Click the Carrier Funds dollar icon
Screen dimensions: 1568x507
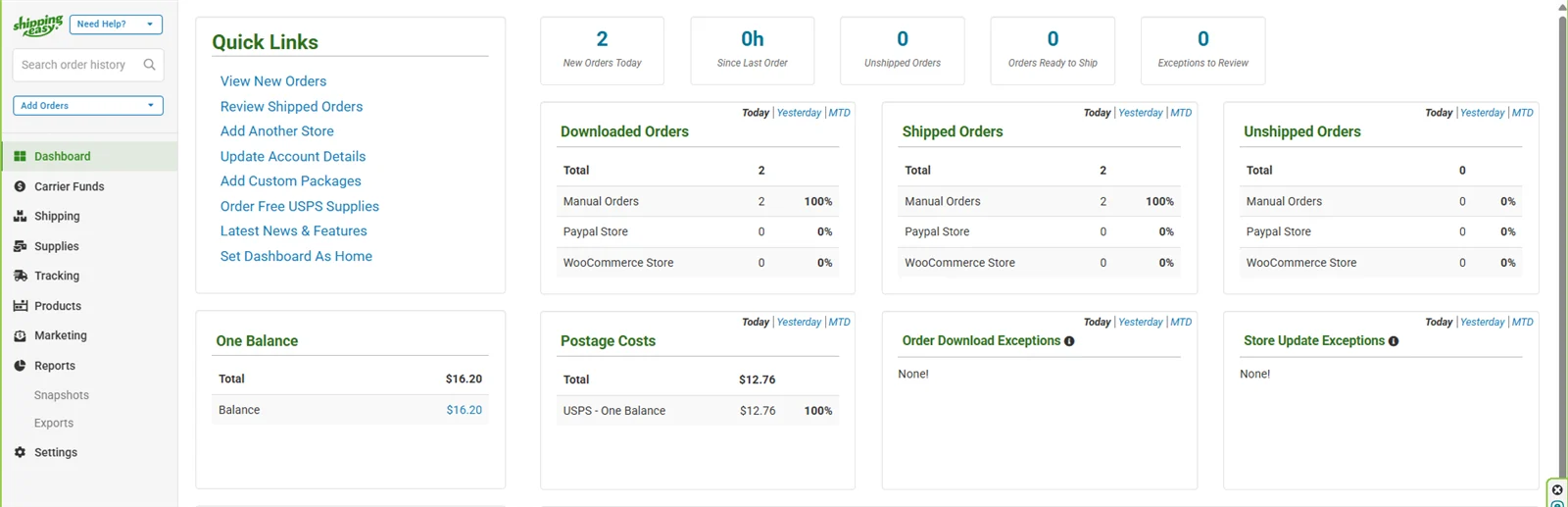(20, 186)
